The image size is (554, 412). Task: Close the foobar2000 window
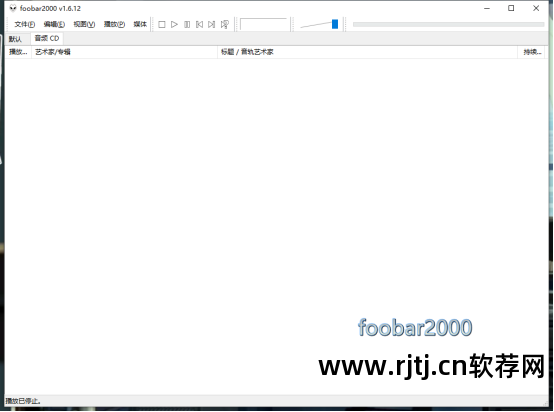[536, 8]
